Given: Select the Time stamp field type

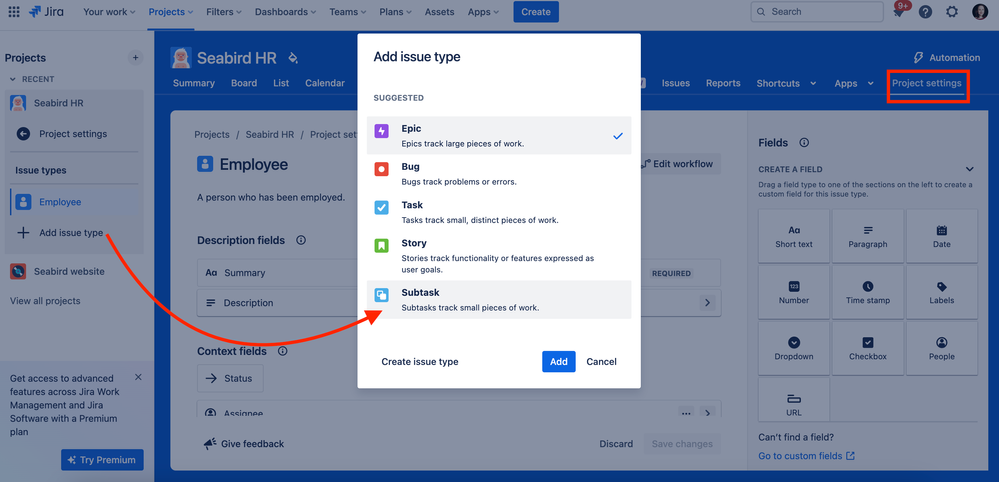Looking at the screenshot, I should tap(868, 292).
